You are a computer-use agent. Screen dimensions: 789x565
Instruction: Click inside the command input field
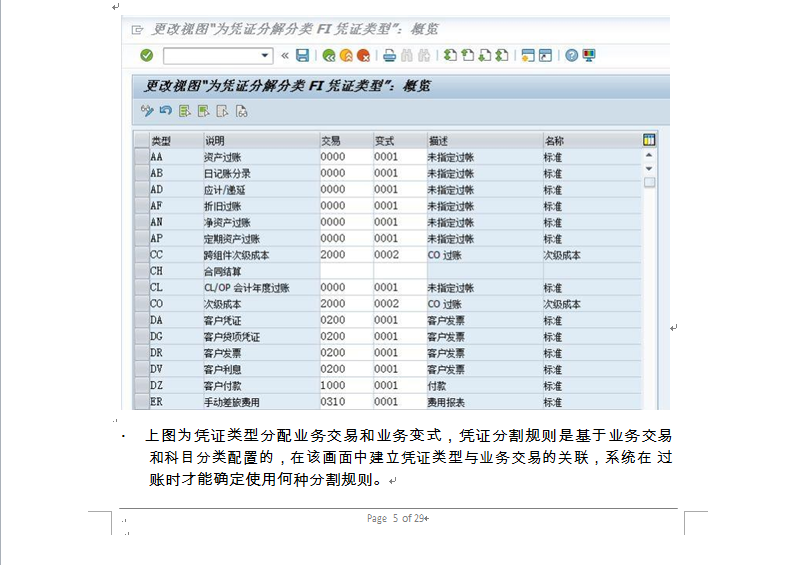tap(212, 56)
